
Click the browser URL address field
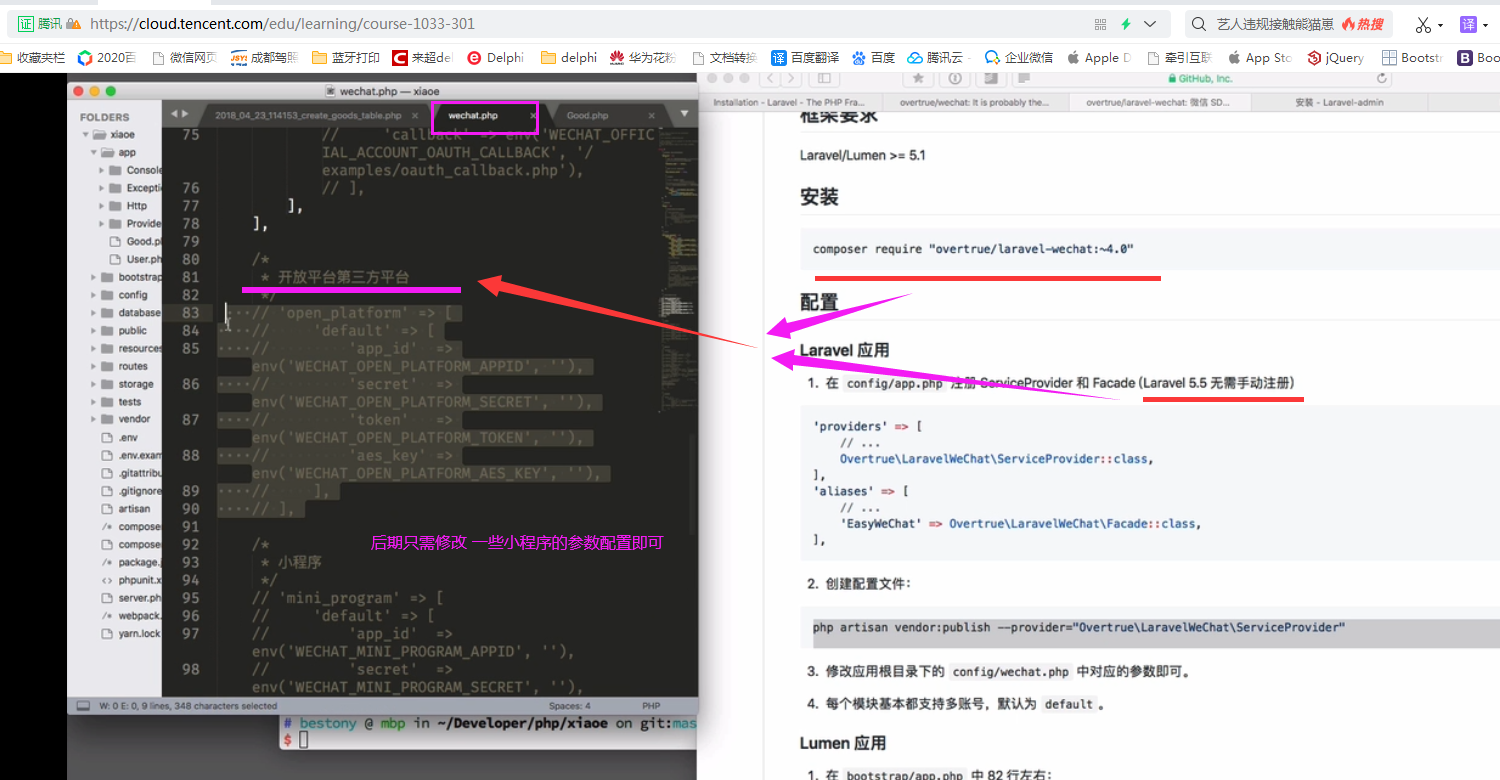590,24
